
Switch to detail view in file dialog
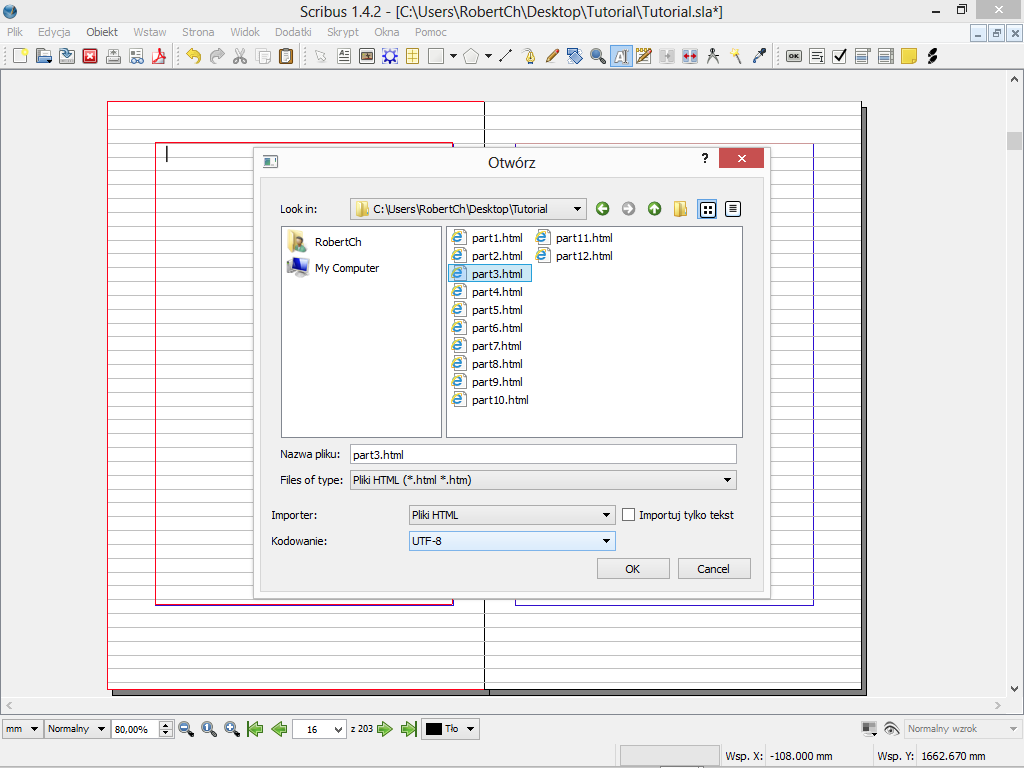pyautogui.click(x=733, y=209)
